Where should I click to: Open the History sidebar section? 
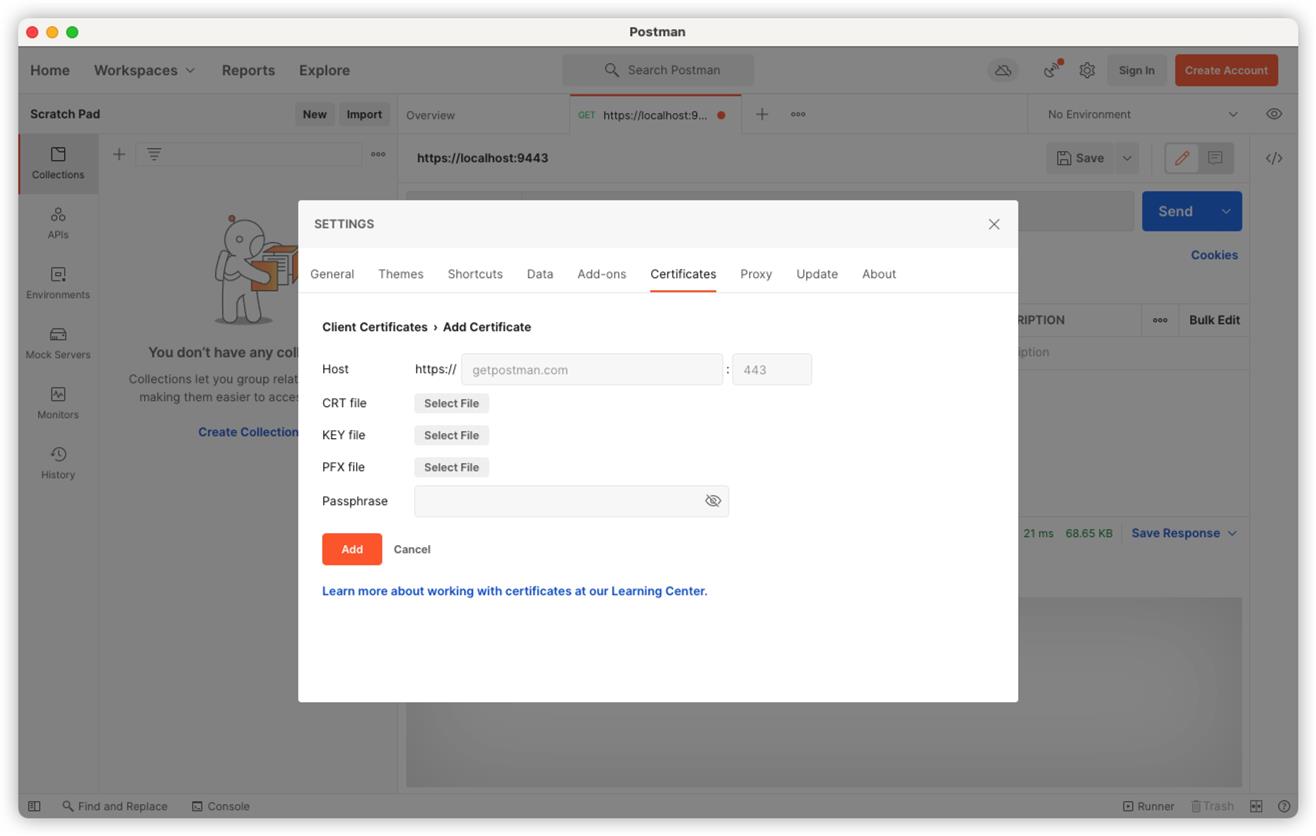click(58, 463)
